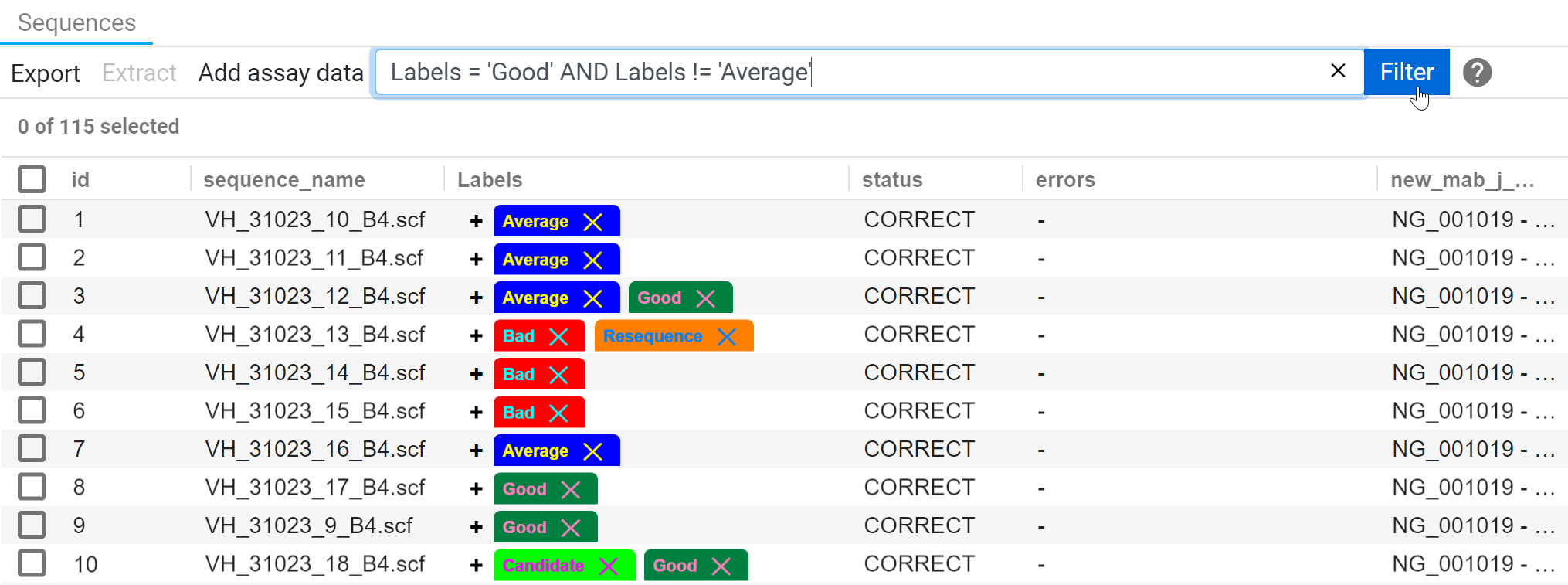Tick the checkbox for row 7
The height and width of the screenshot is (585, 1568).
click(x=32, y=448)
